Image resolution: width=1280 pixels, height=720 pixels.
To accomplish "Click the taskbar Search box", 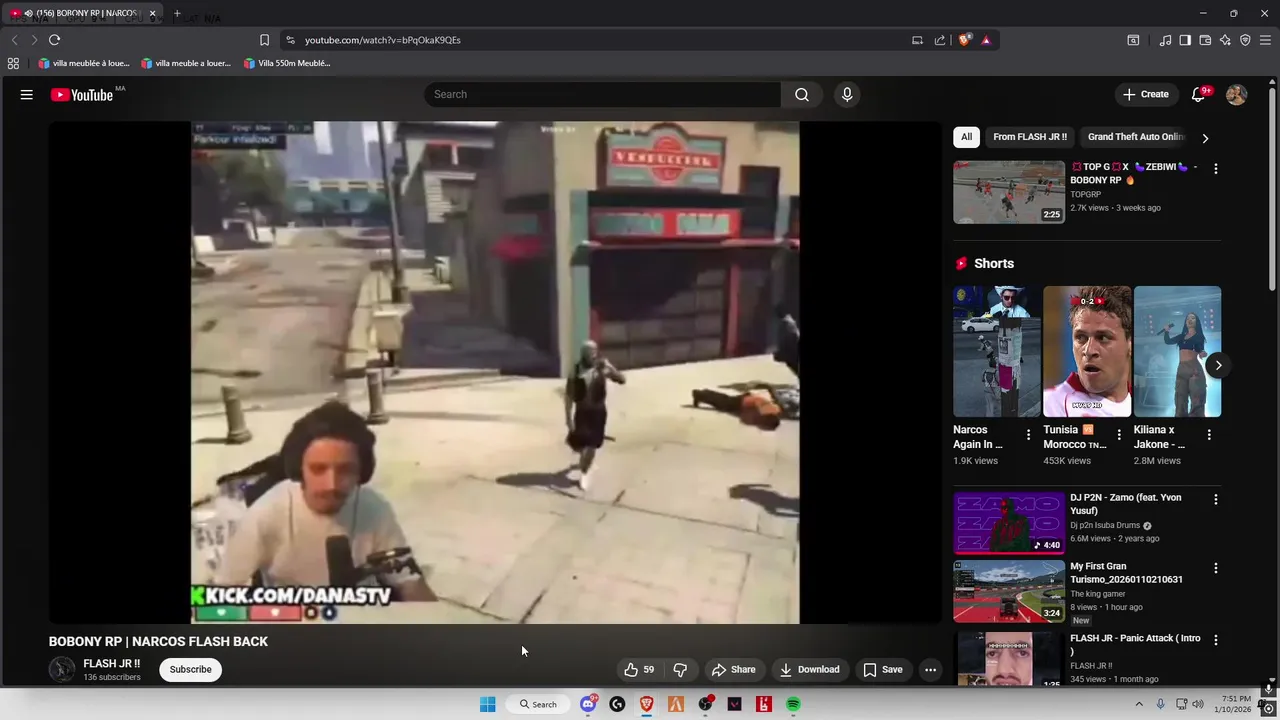I will [x=538, y=705].
